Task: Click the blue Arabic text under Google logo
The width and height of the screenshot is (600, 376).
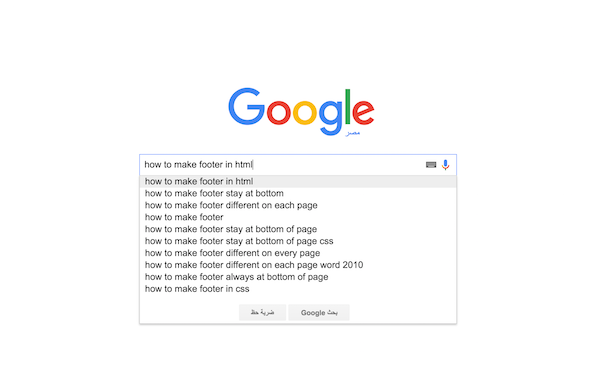Action: click(353, 133)
